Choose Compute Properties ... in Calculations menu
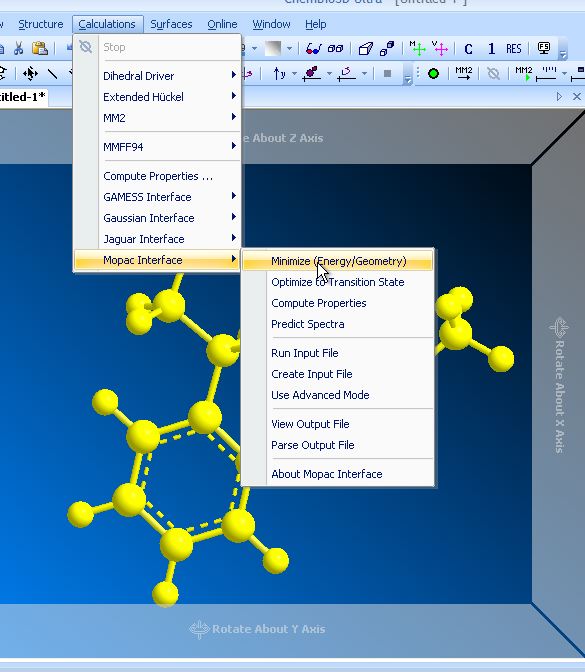 point(157,176)
